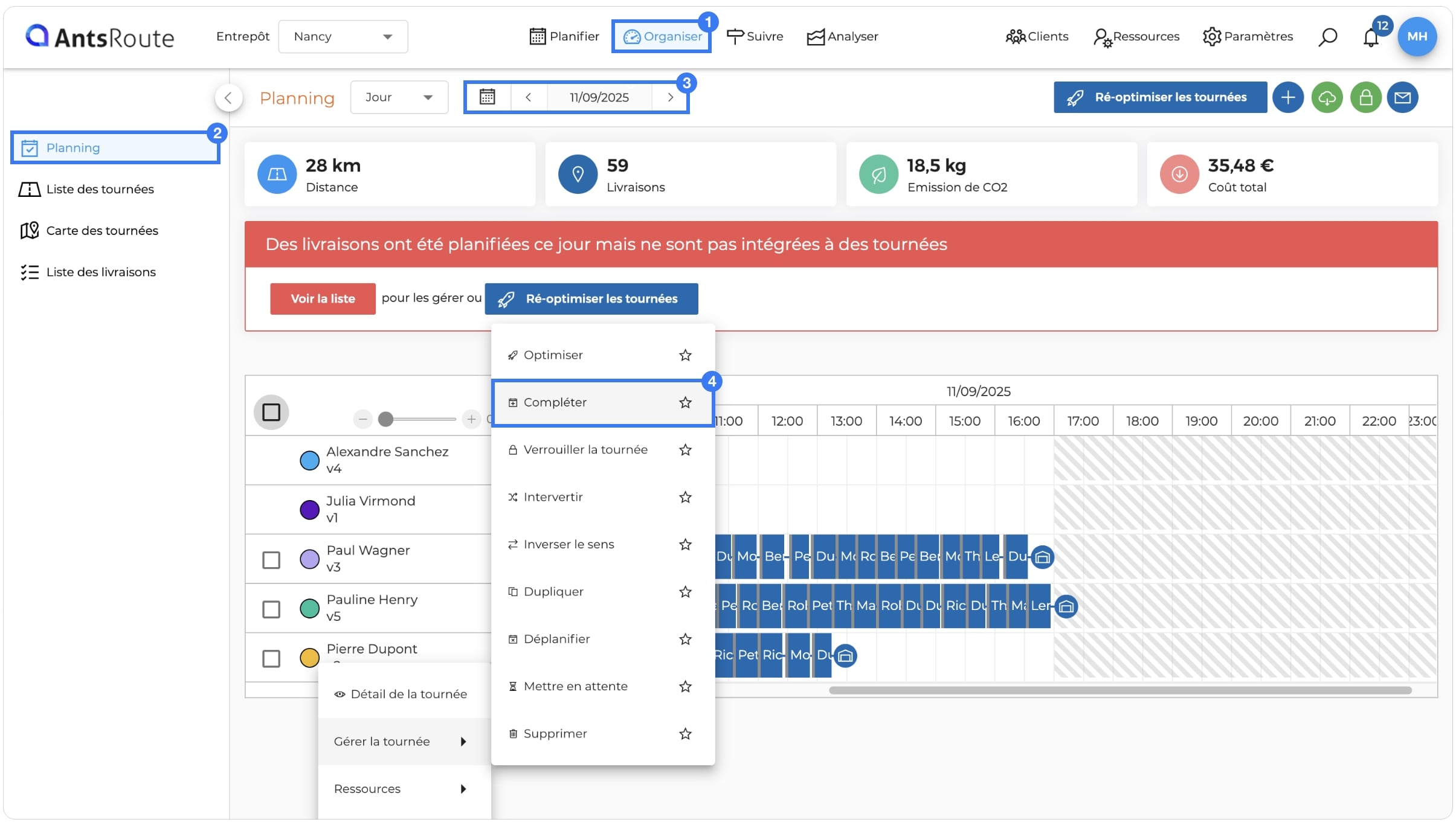Click the blue envelope mail icon
The image size is (1456, 825).
(1402, 97)
